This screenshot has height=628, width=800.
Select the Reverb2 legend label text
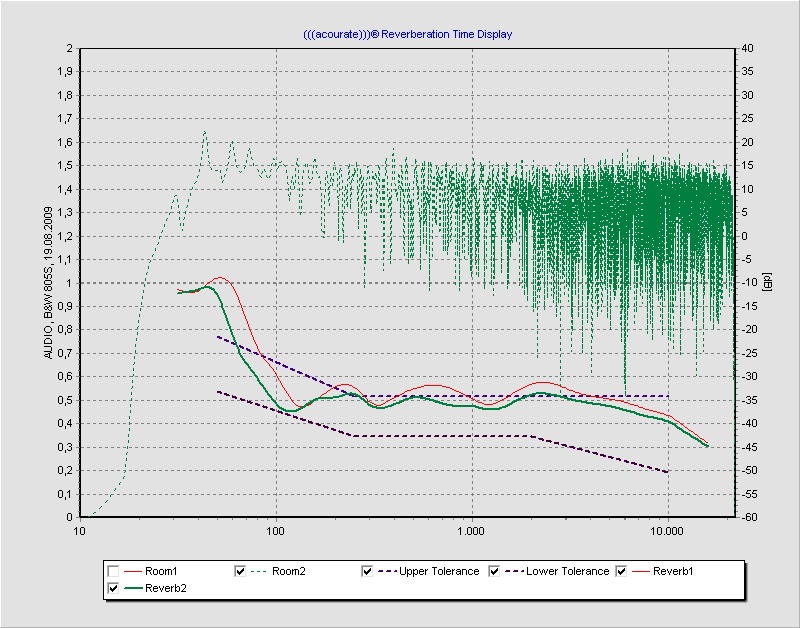(166, 589)
